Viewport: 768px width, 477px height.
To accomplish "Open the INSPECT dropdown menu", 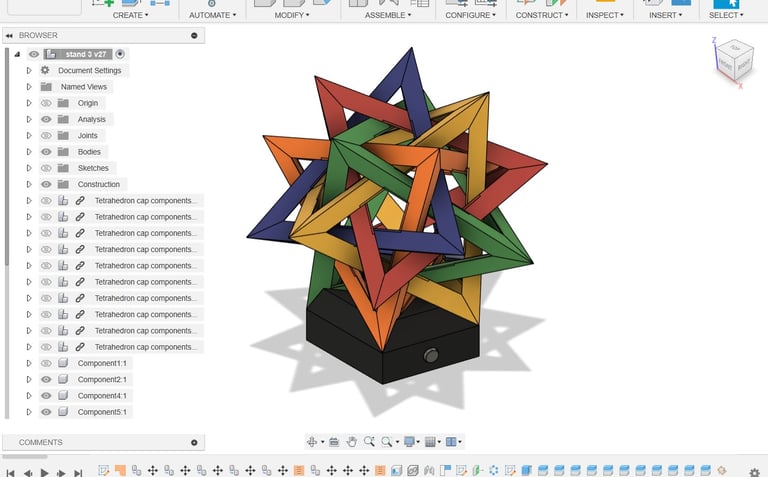I will (602, 15).
